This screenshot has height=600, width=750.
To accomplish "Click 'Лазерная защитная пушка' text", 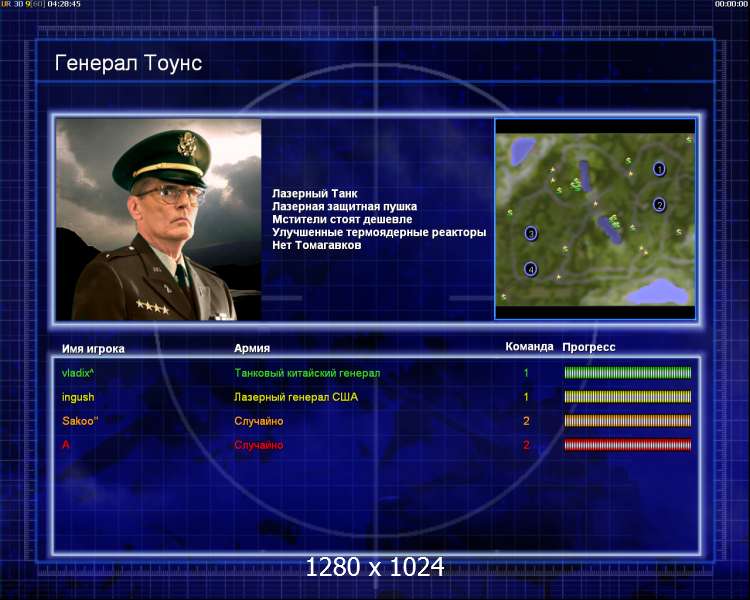I will [344, 206].
